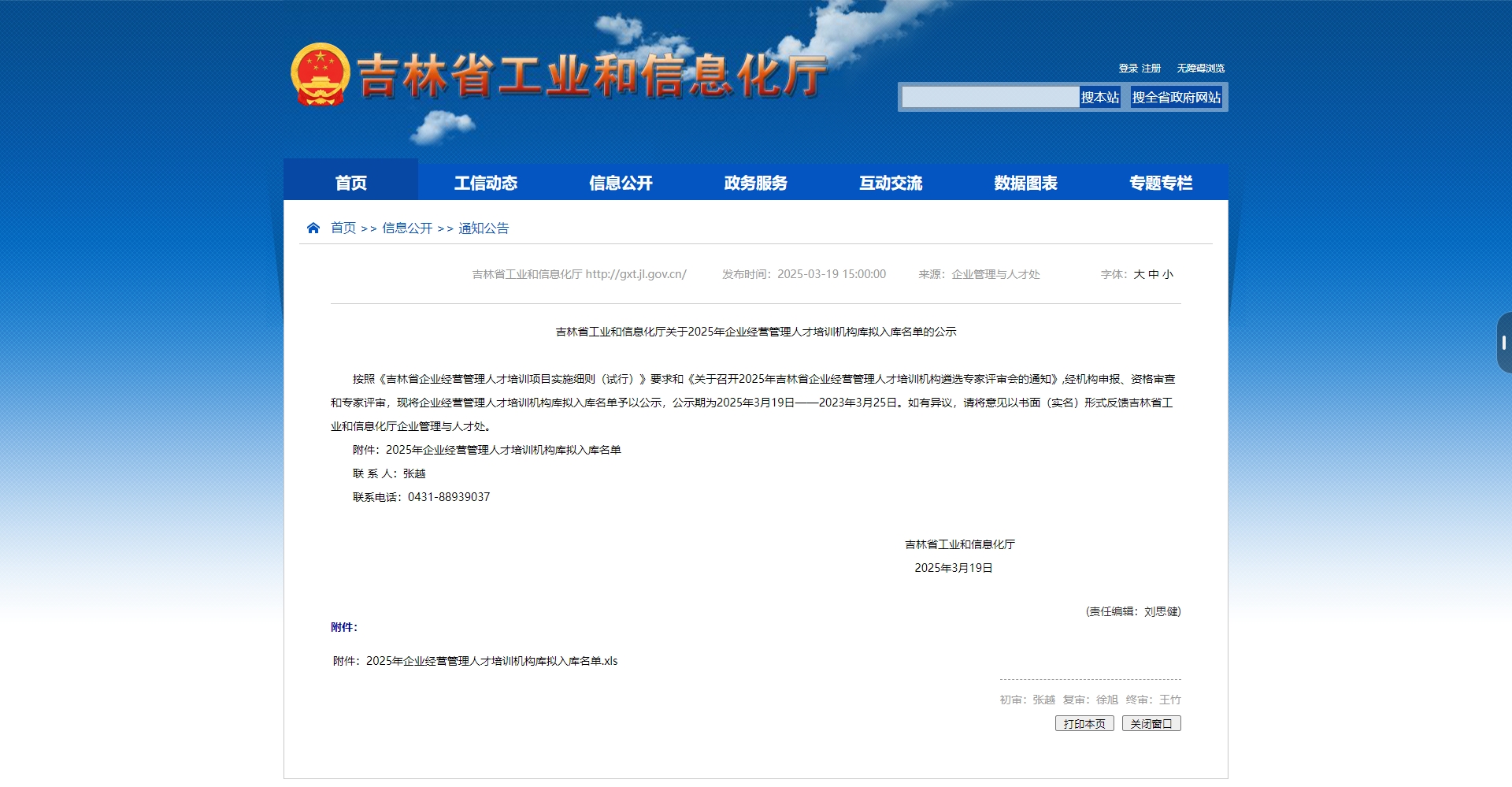Viewport: 1512px width, 787px height.
Task: Navigate to 专题专栏
Action: click(x=1161, y=183)
